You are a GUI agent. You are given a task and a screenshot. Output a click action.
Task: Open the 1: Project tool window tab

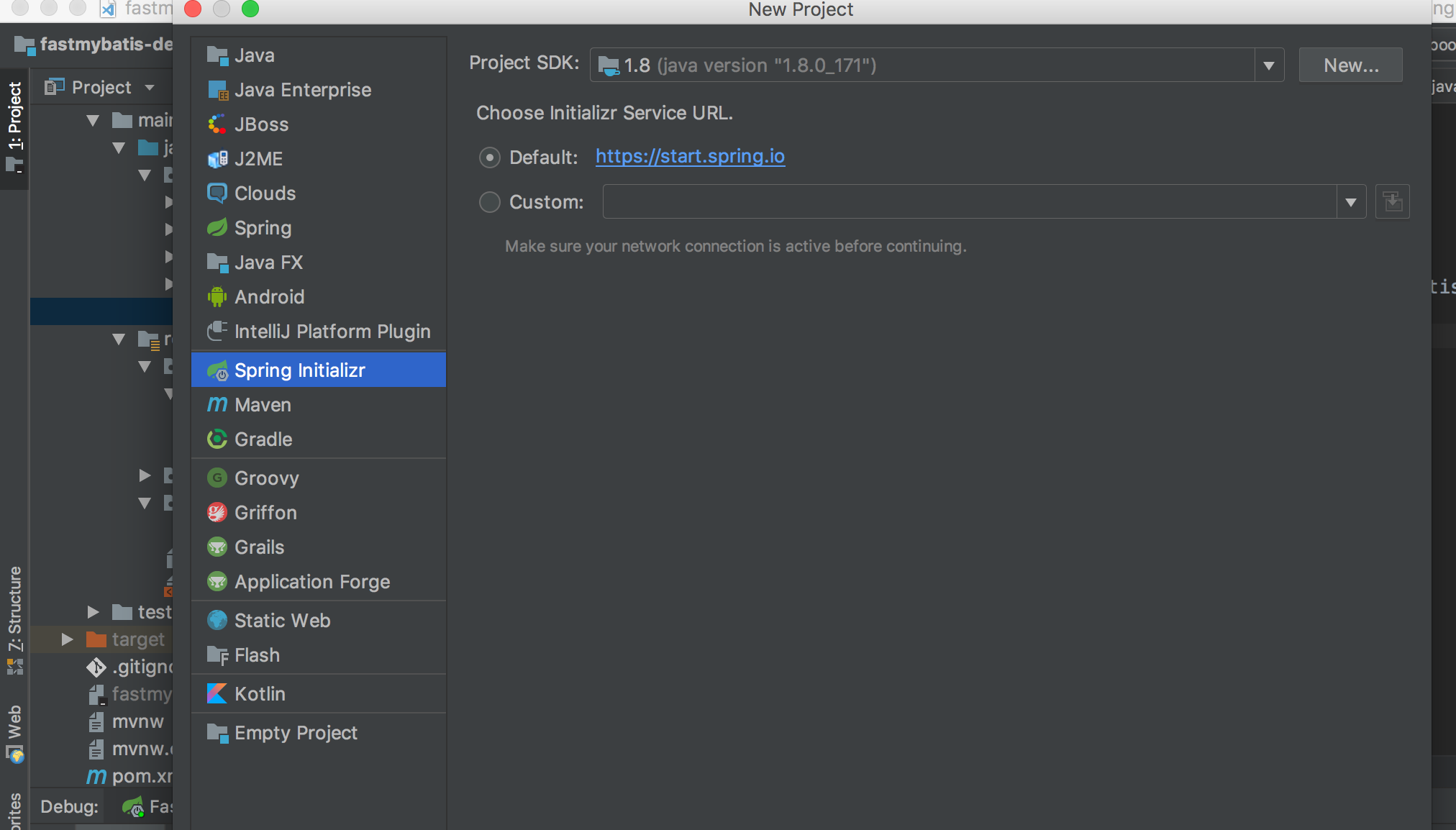coord(14,128)
